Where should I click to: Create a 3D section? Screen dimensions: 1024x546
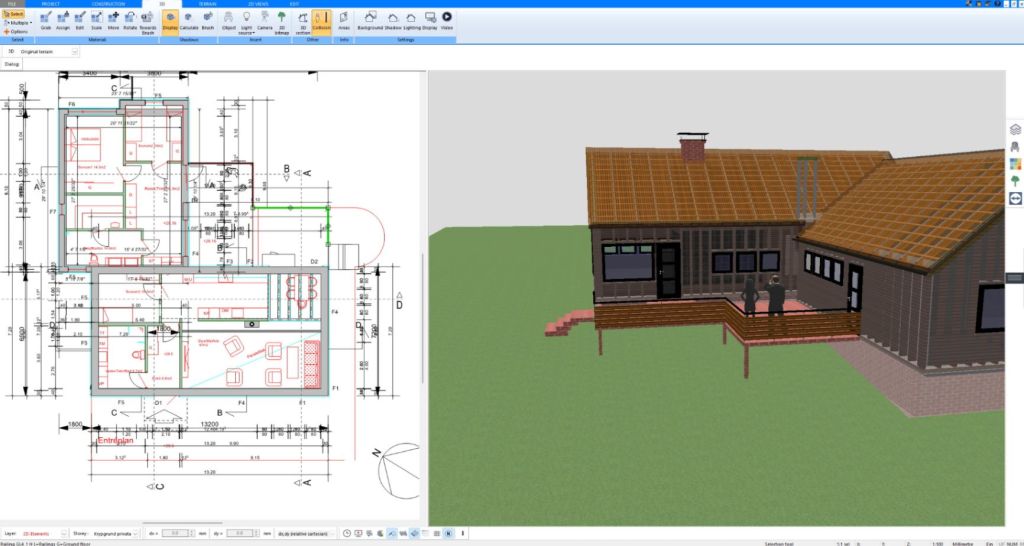[x=303, y=23]
